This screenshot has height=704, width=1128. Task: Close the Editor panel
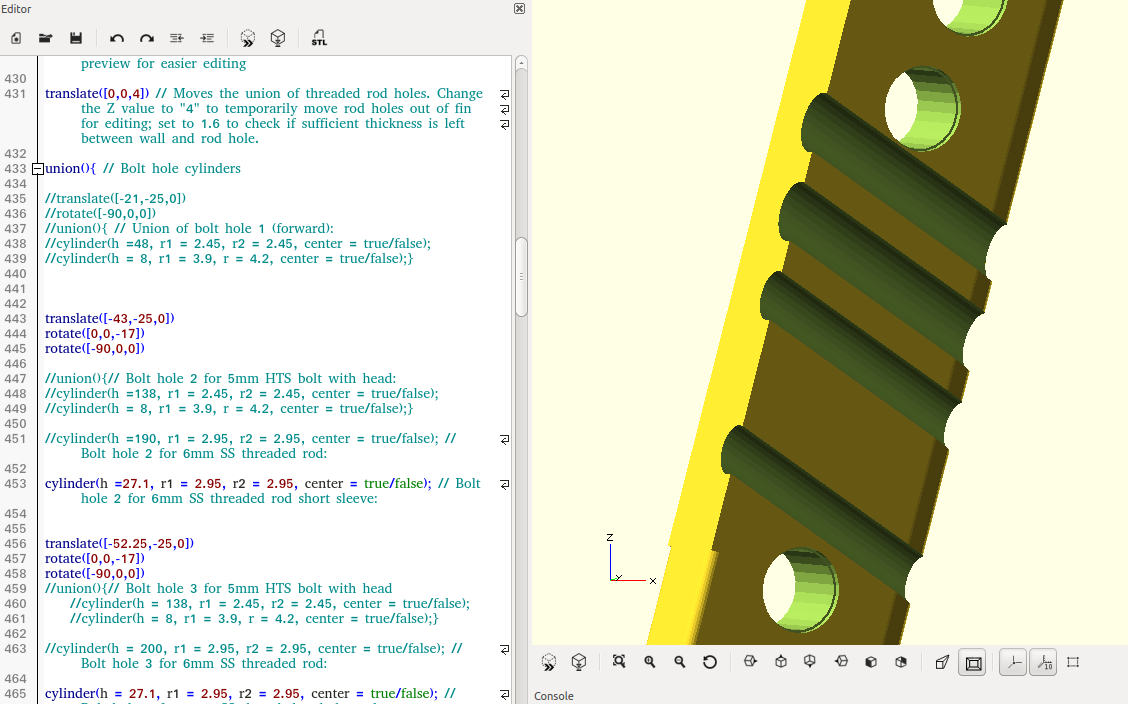pos(519,8)
